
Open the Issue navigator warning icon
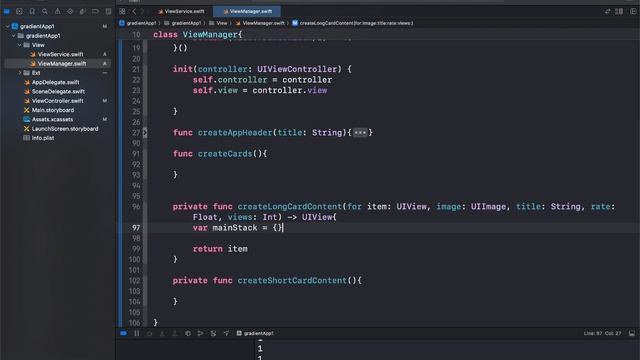click(58, 11)
